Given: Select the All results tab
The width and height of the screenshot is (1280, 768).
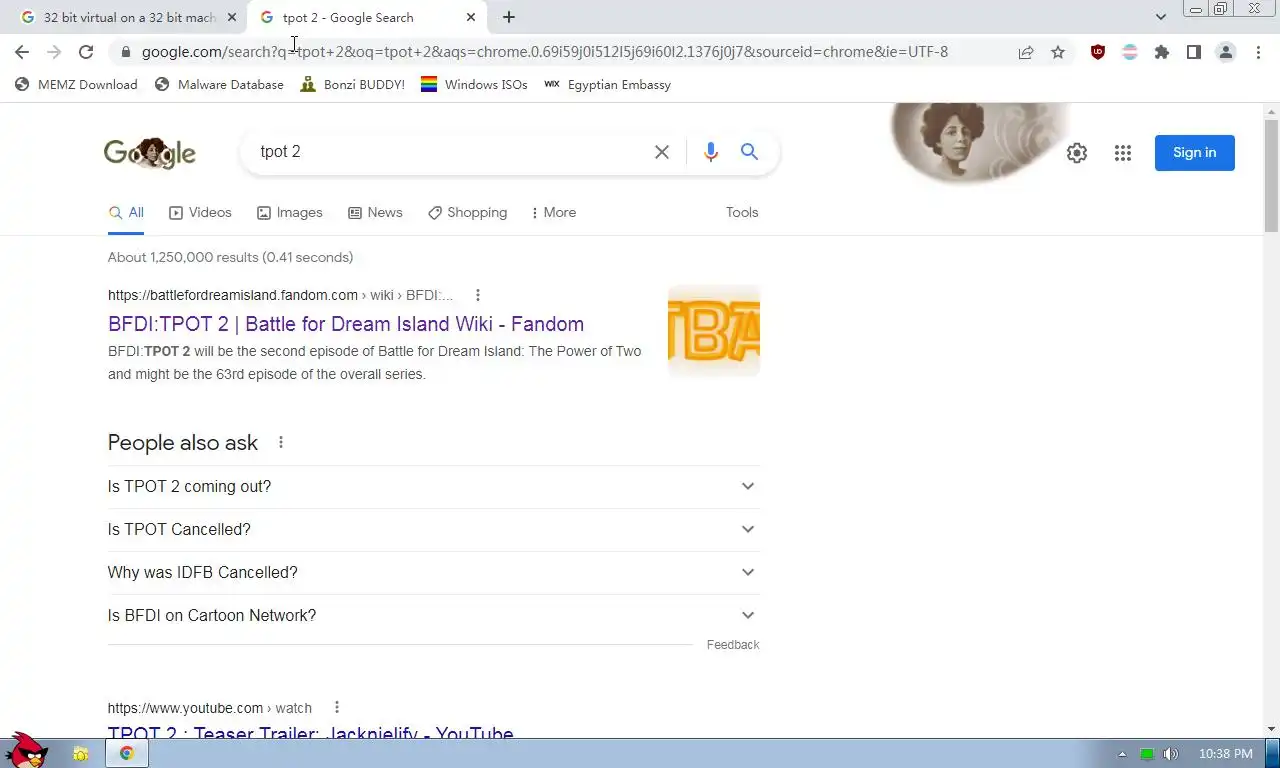Looking at the screenshot, I should tap(126, 212).
